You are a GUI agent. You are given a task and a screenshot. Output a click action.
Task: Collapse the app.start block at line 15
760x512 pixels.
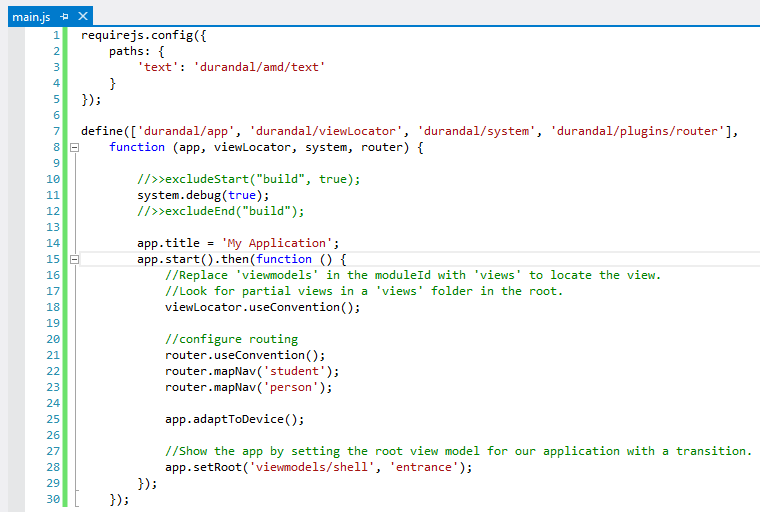74,259
